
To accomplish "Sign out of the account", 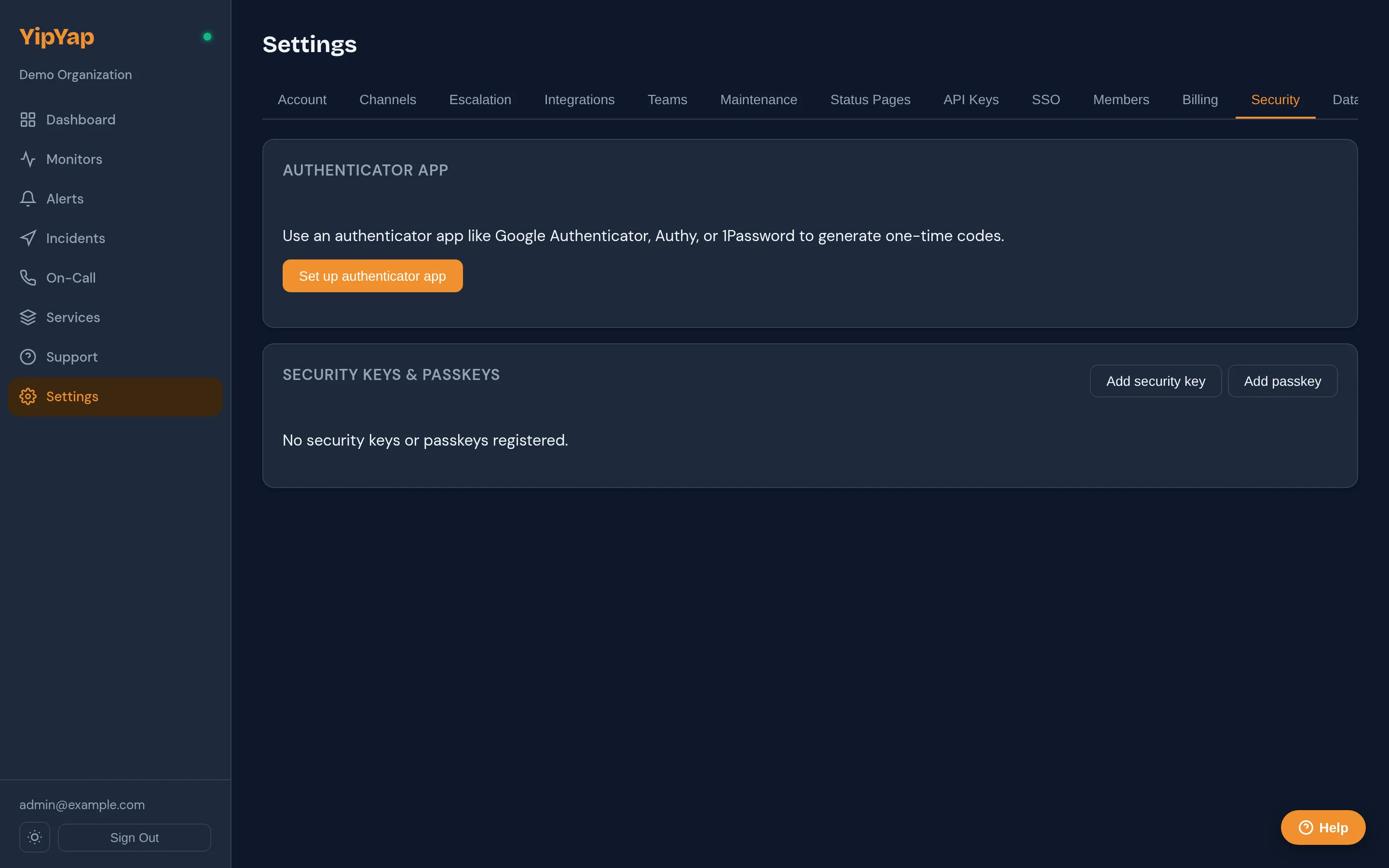I will coord(134,837).
